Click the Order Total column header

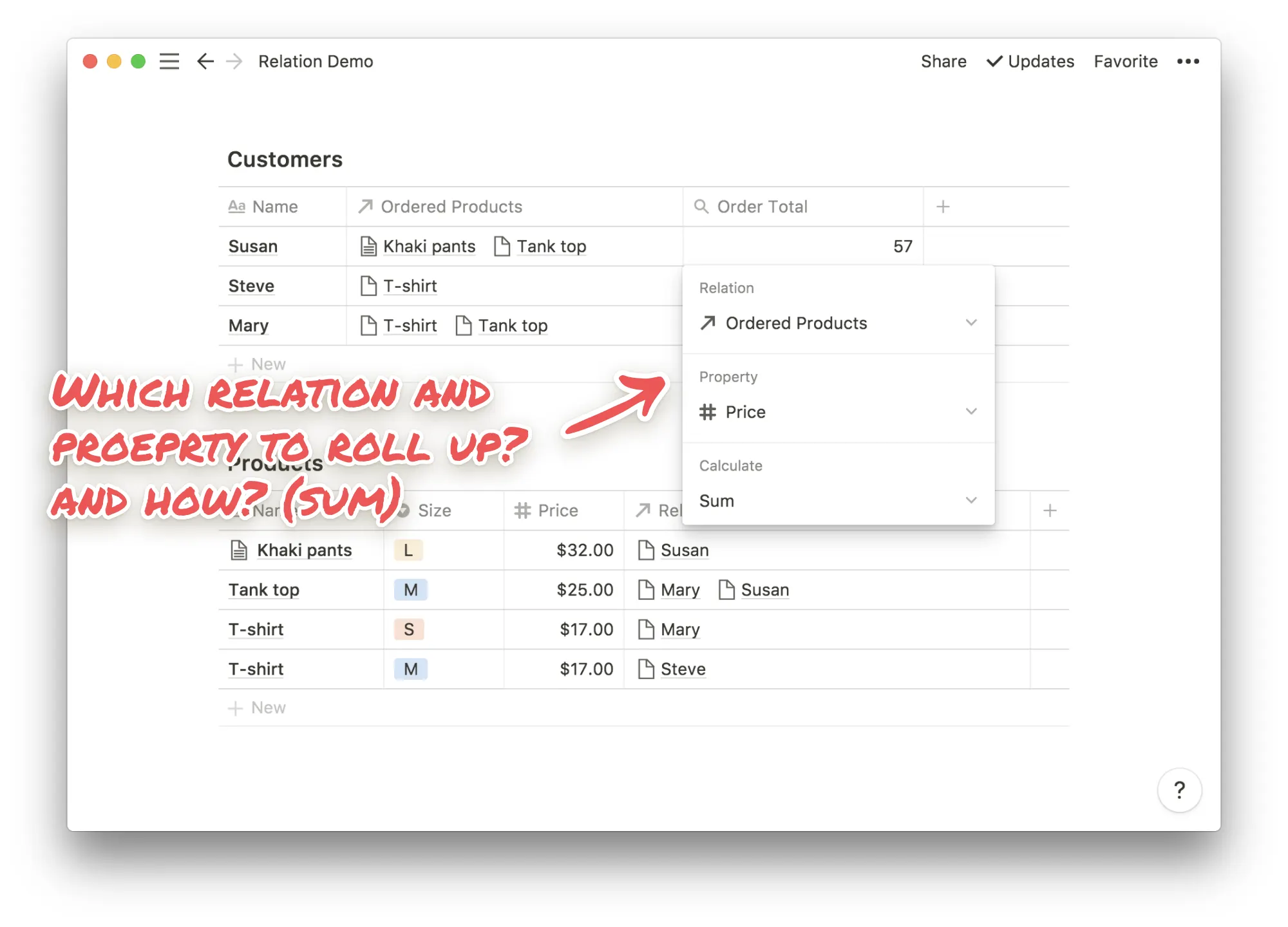[762, 207]
